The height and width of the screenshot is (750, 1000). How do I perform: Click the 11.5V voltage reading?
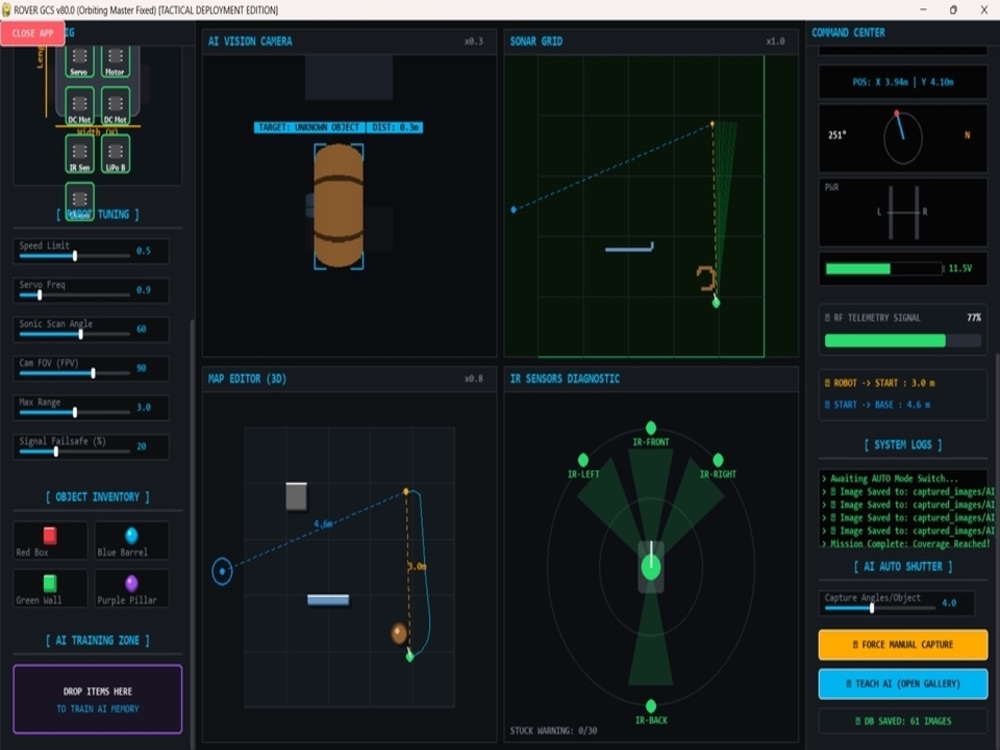pyautogui.click(x=960, y=268)
